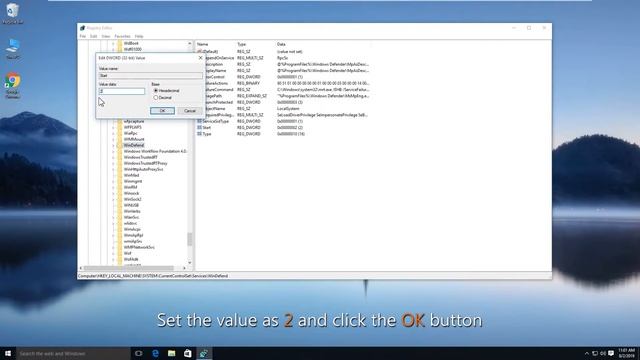Expand the Winmgmt key arrow

(x=113, y=181)
